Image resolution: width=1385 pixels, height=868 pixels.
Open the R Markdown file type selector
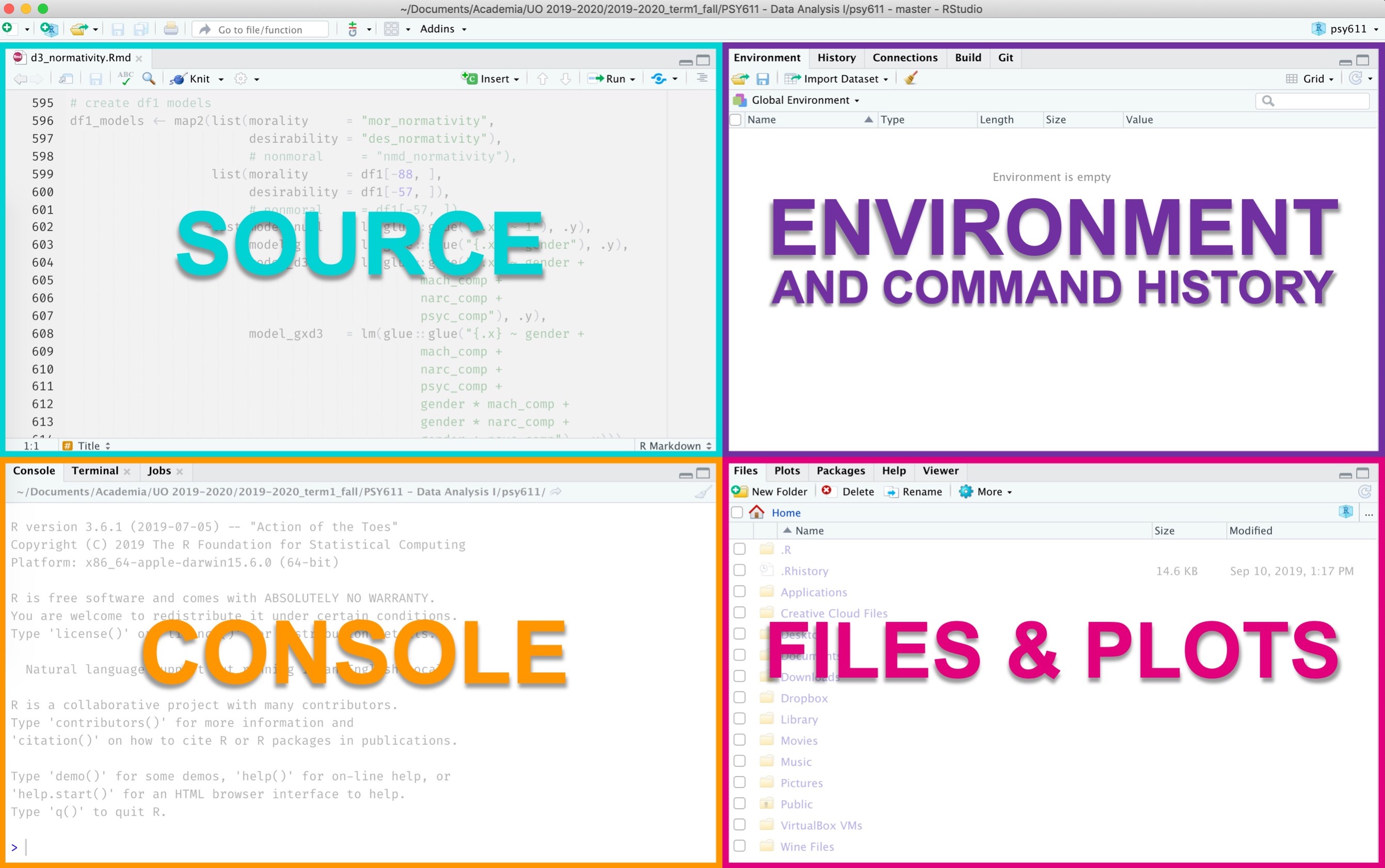click(x=675, y=446)
